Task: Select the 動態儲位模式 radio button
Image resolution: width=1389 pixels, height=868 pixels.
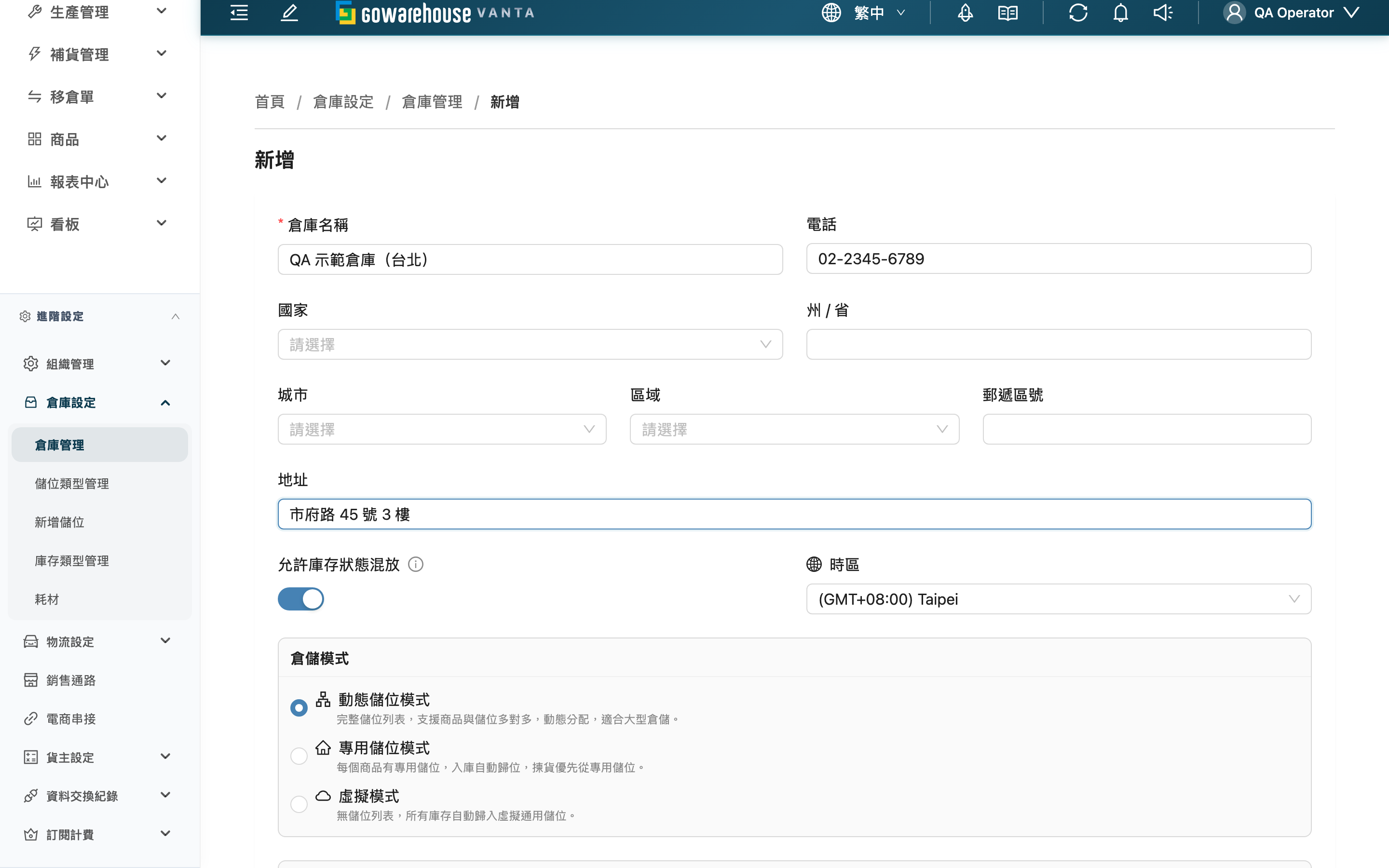Action: (x=299, y=708)
